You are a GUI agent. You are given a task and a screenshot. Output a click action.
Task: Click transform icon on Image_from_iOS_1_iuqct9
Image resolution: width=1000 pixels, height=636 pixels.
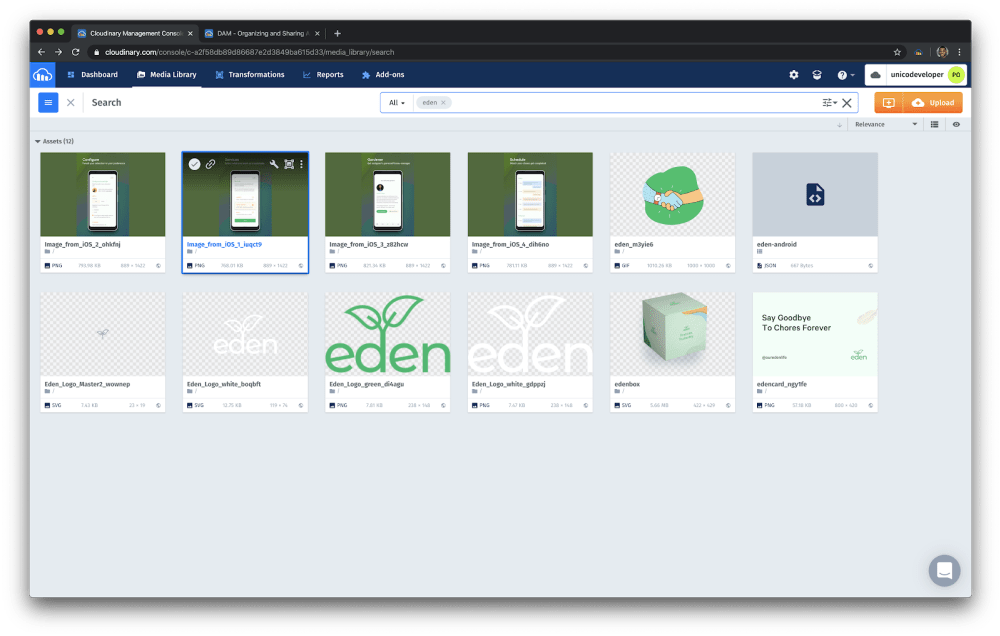[289, 165]
